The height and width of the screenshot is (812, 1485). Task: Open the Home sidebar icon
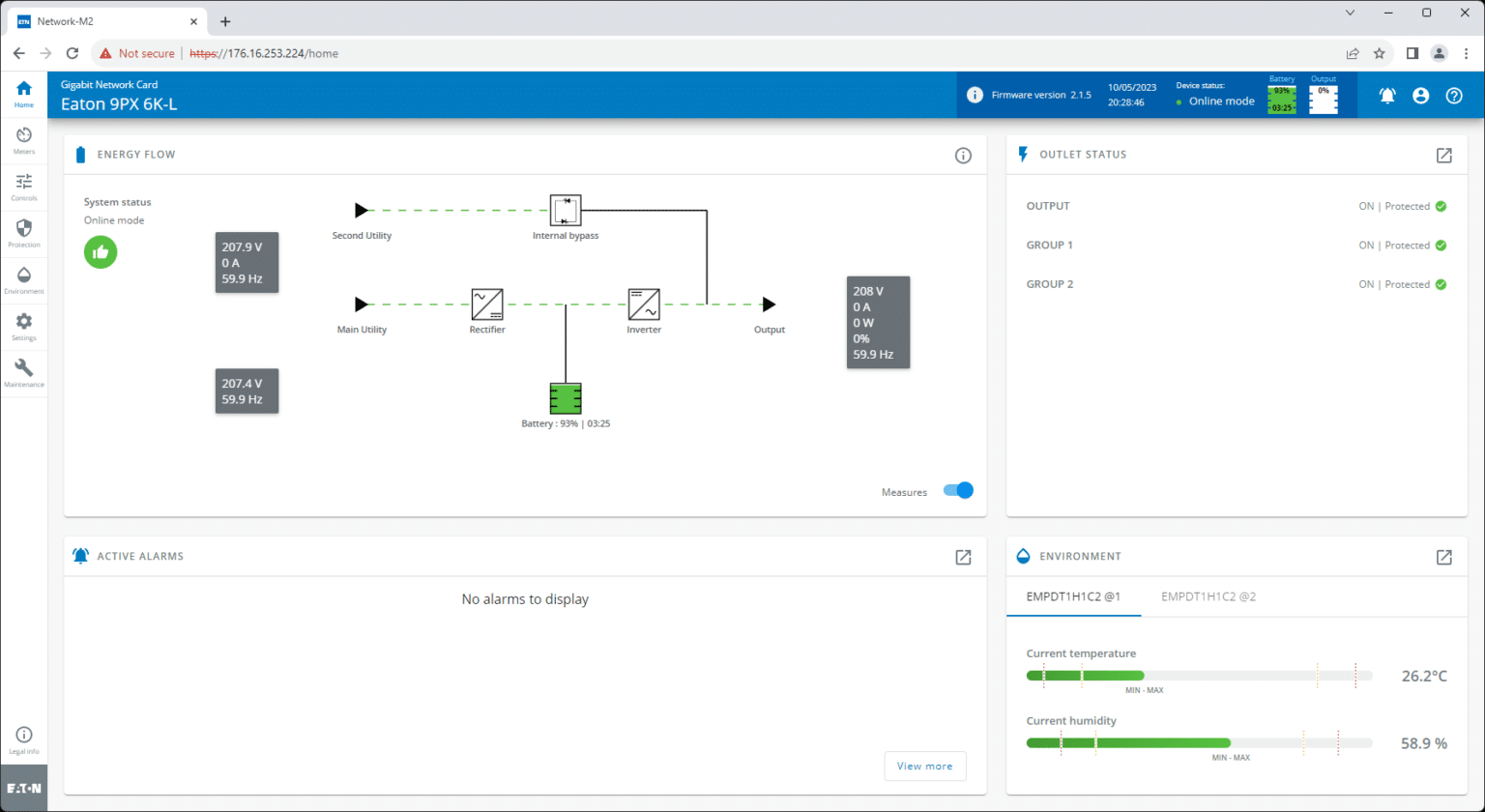[23, 94]
